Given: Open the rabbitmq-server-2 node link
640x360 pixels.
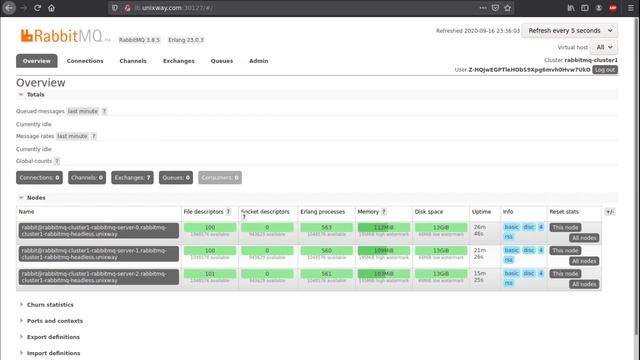Looking at the screenshot, I should pyautogui.click(x=98, y=277).
